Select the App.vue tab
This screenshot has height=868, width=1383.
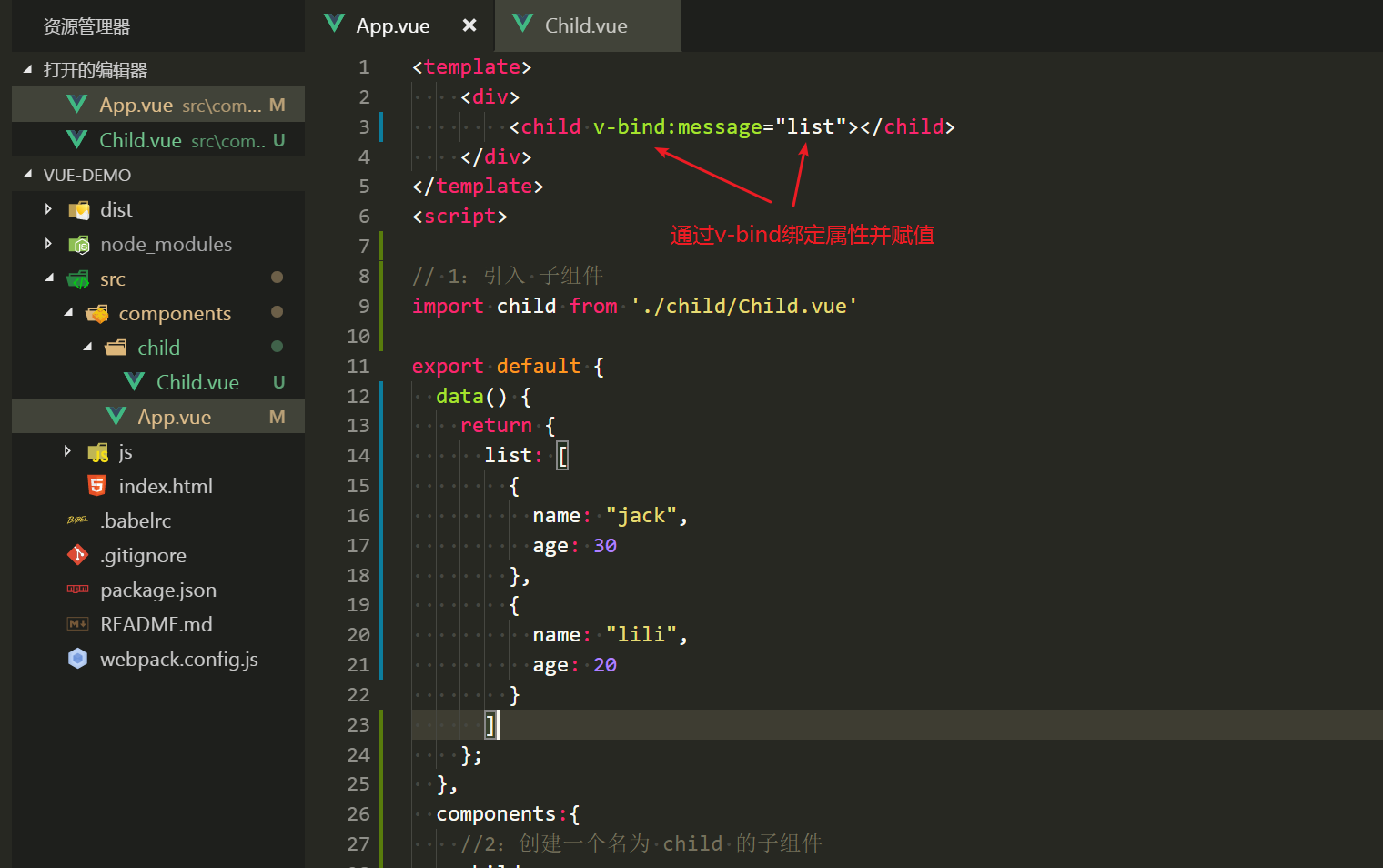click(x=400, y=25)
